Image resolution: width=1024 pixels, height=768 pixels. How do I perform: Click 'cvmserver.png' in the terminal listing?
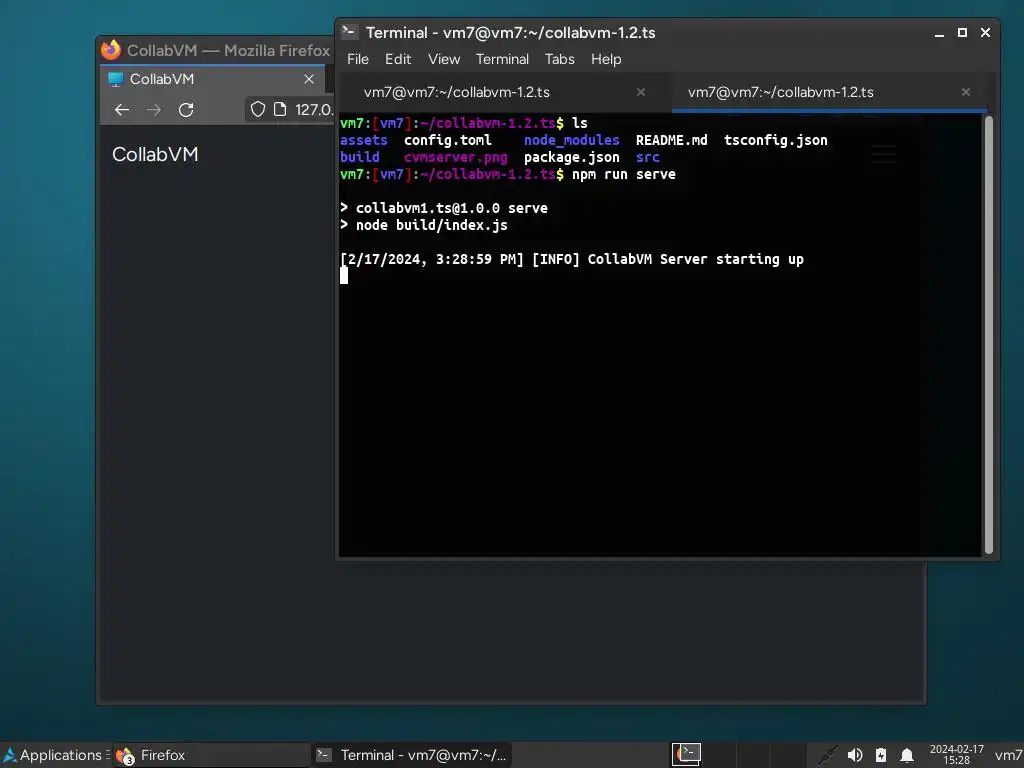(x=455, y=157)
